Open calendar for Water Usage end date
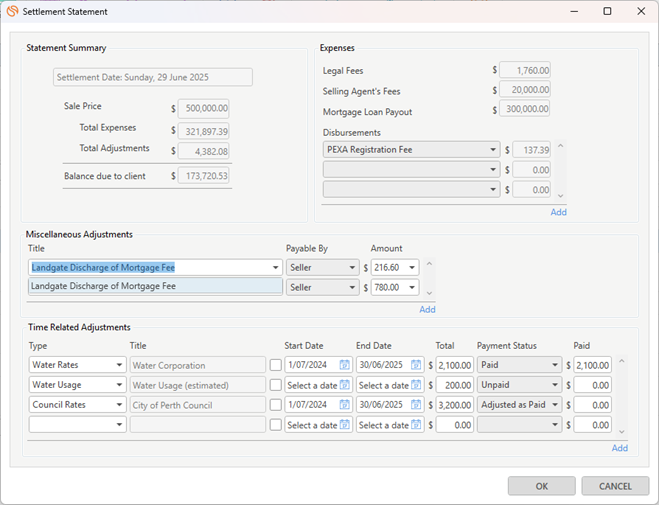659x505 pixels. pos(416,385)
